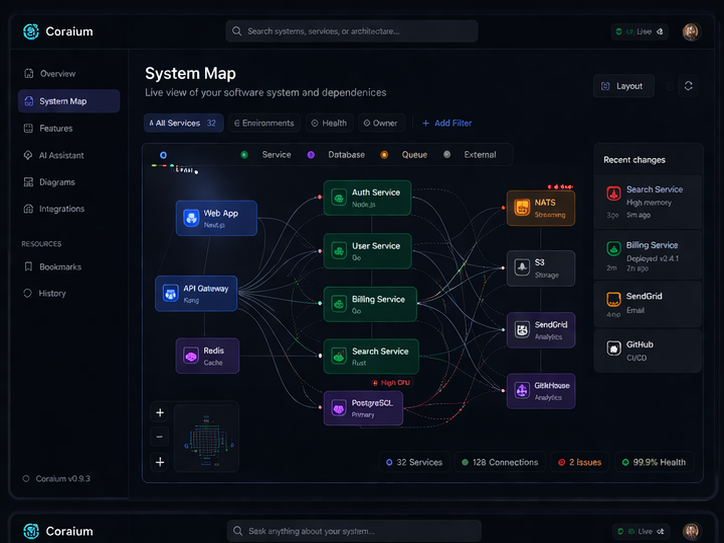Zoom out with the minus button
The height and width of the screenshot is (543, 724).
click(x=160, y=436)
